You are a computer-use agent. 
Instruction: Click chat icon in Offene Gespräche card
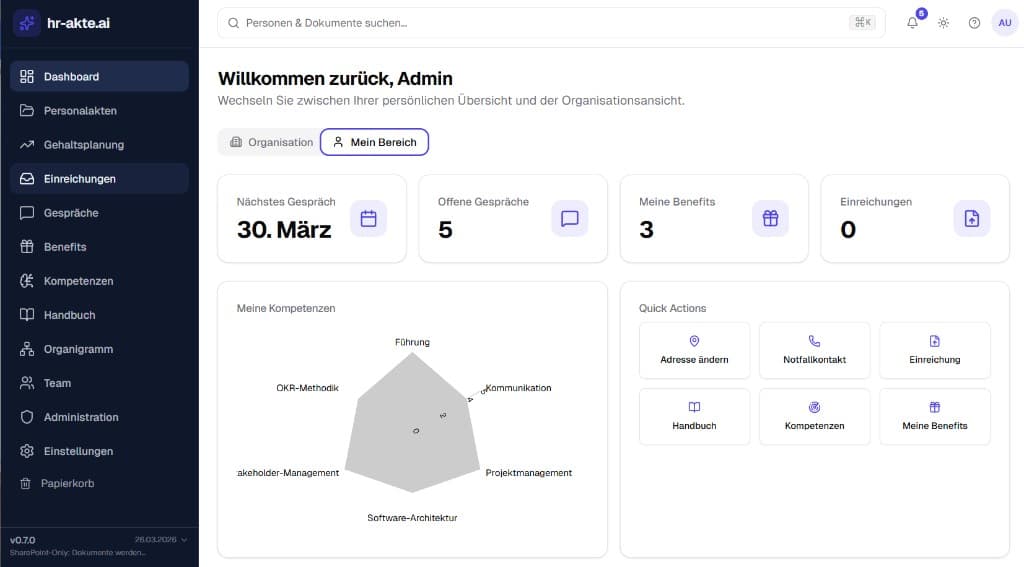tap(569, 219)
